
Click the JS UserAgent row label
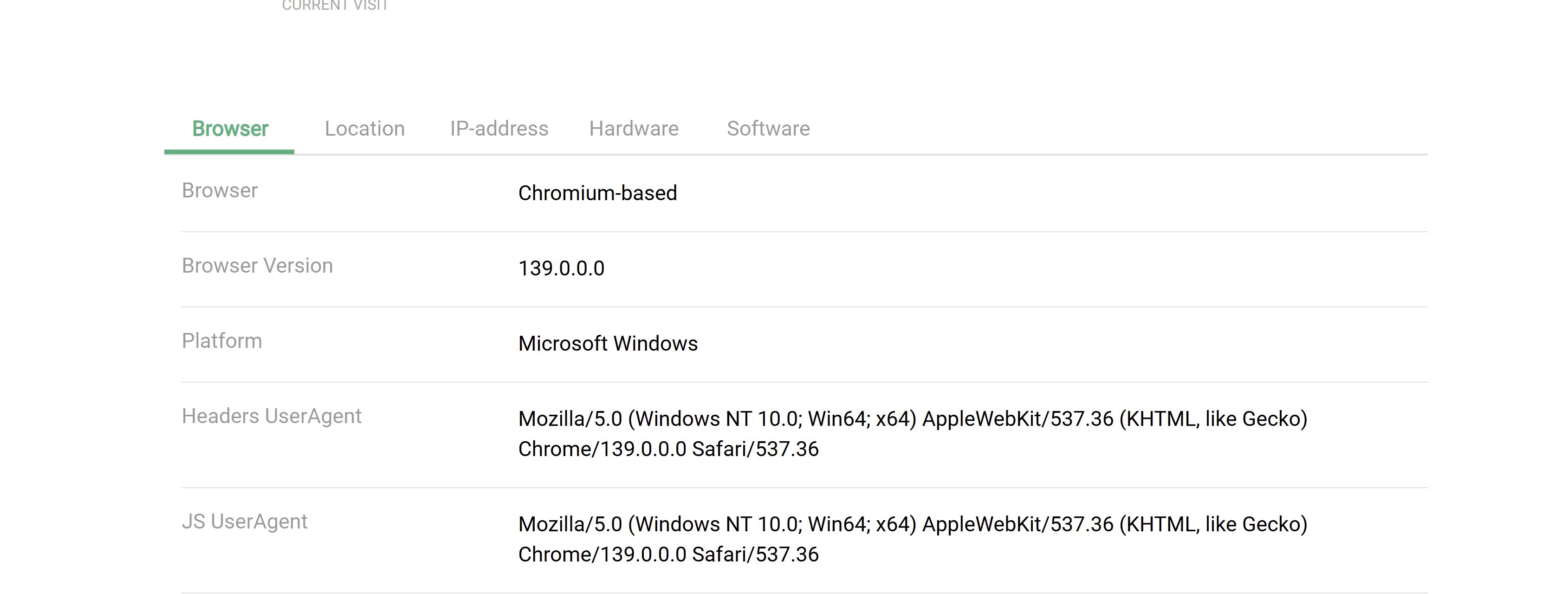click(245, 522)
